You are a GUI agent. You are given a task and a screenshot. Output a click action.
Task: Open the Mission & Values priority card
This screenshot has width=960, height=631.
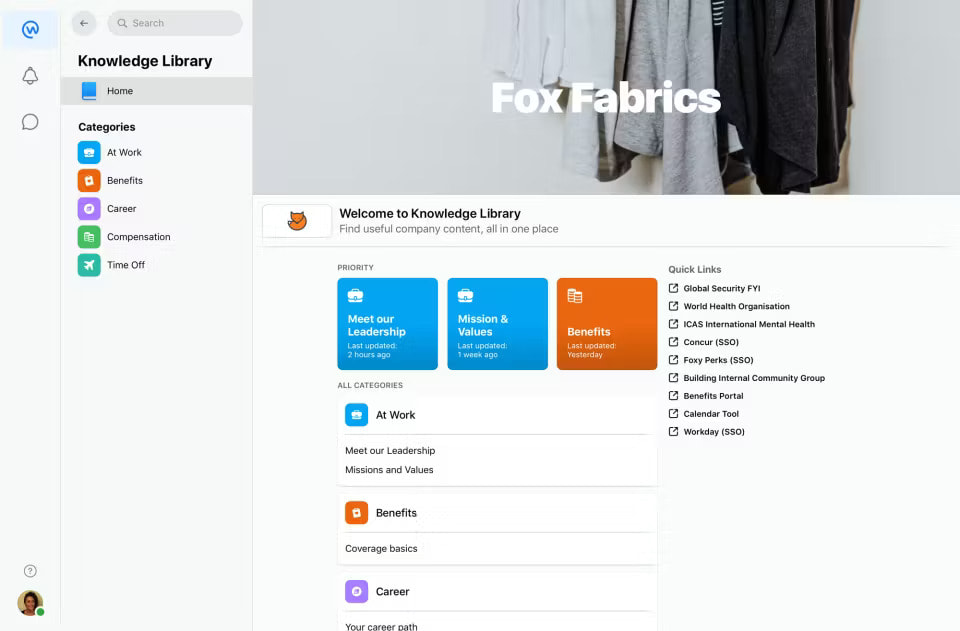[497, 323]
